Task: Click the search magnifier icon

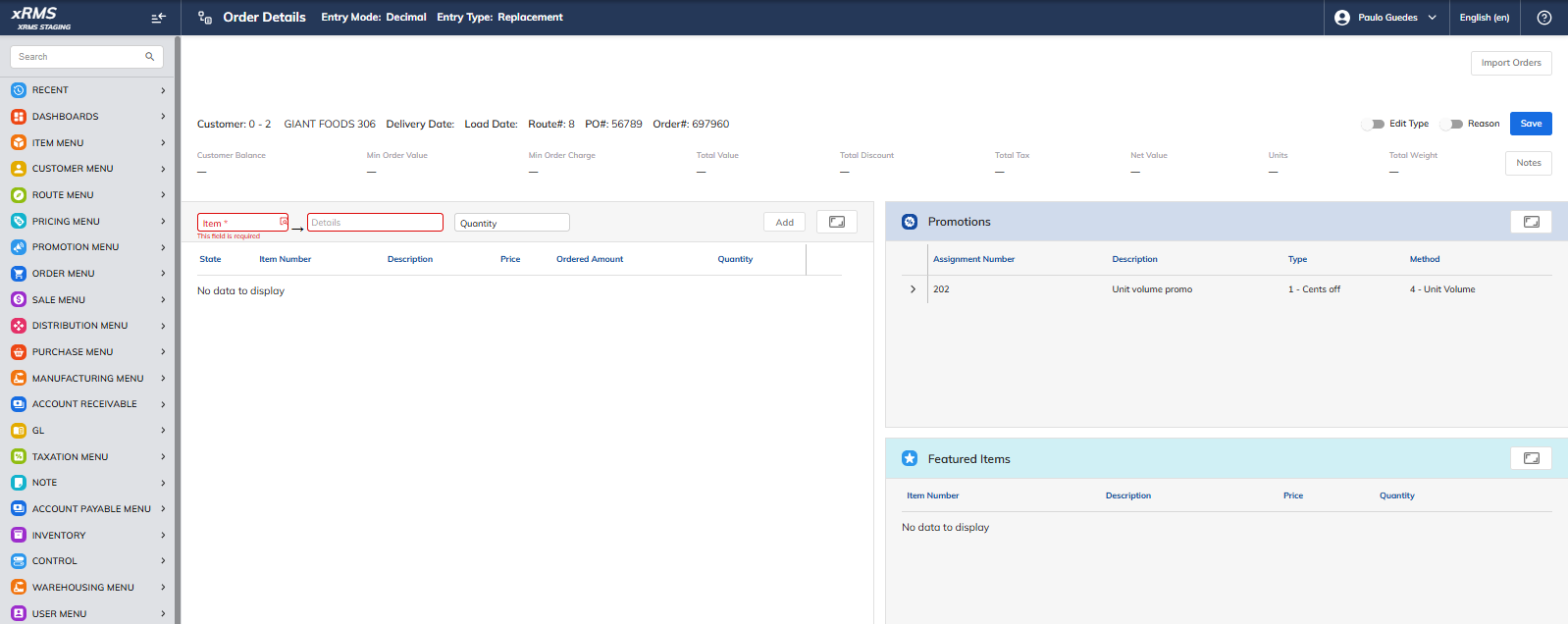Action: pos(150,57)
